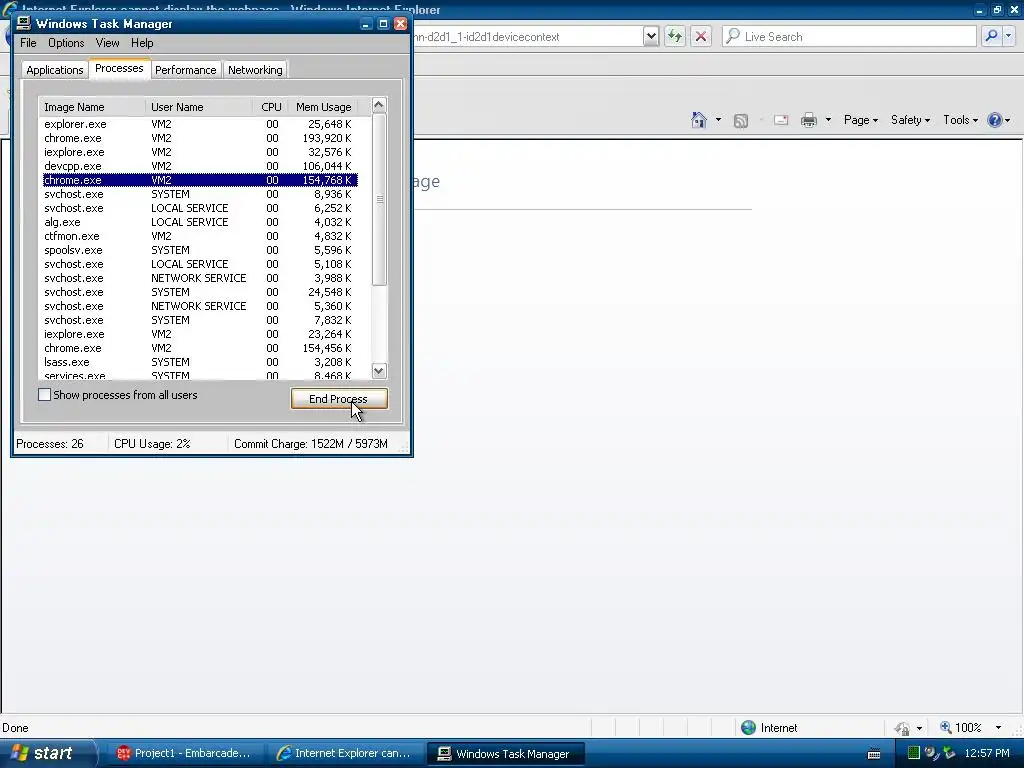The width and height of the screenshot is (1024, 768).
Task: Open Task Manager View menu
Action: click(x=107, y=43)
